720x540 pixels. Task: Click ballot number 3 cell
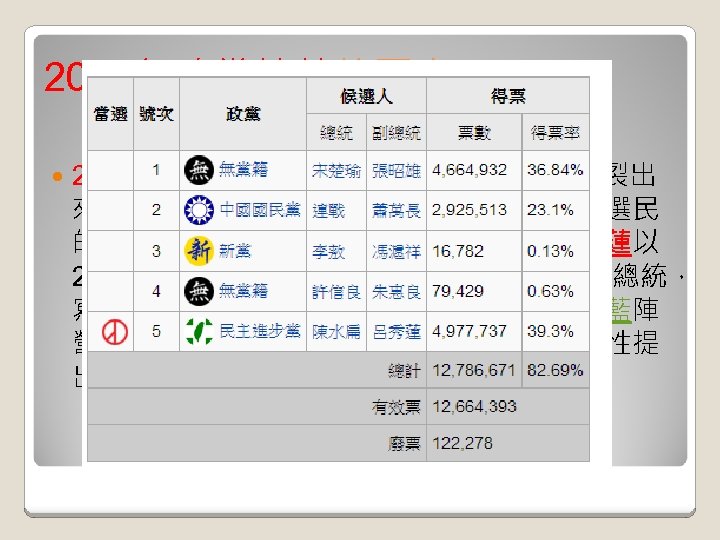[156, 251]
